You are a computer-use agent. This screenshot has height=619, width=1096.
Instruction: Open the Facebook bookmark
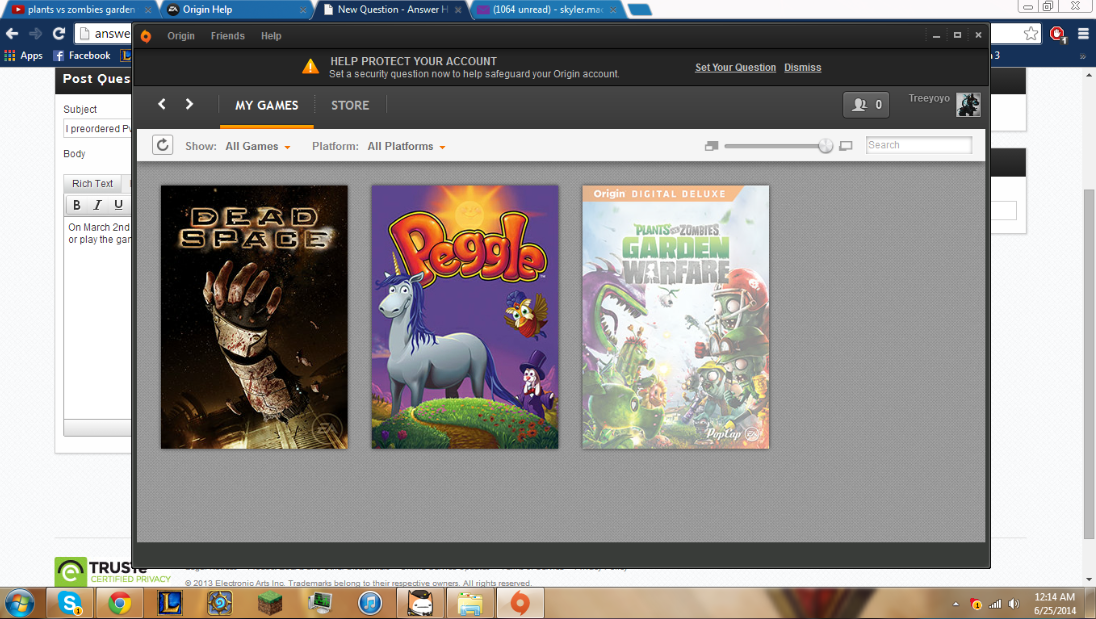tap(82, 55)
